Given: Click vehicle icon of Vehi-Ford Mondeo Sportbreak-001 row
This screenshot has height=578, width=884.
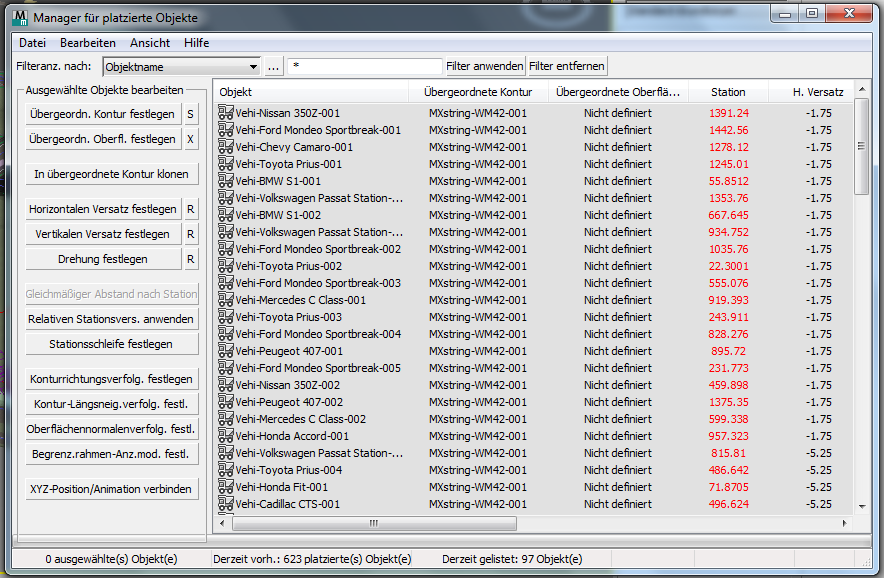Looking at the screenshot, I should pyautogui.click(x=226, y=130).
